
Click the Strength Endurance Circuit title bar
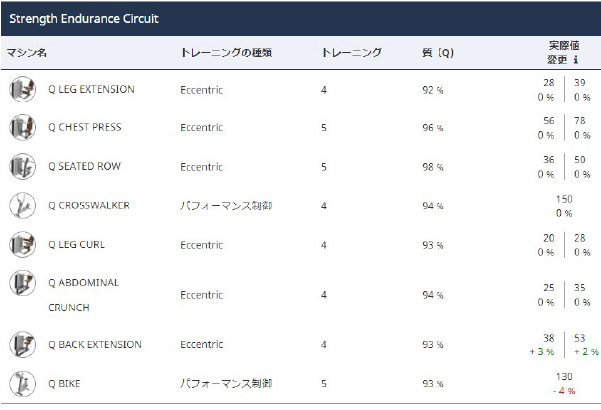point(300,19)
